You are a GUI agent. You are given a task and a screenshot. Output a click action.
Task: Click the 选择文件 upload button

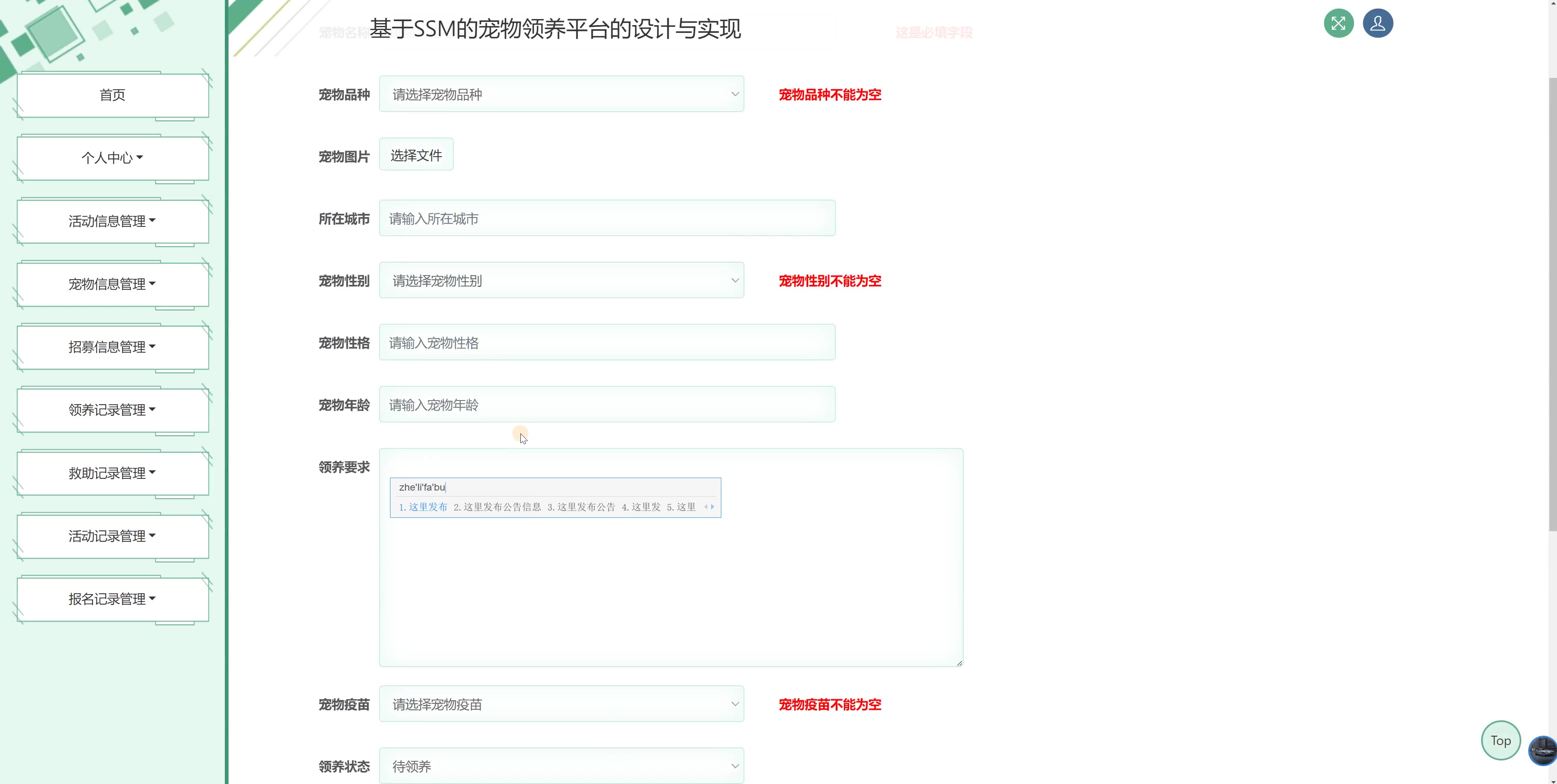[x=416, y=155]
